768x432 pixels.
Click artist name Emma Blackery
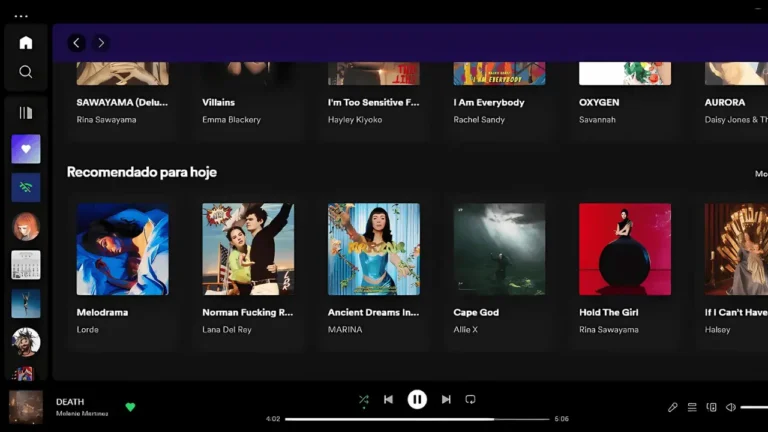tap(231, 120)
